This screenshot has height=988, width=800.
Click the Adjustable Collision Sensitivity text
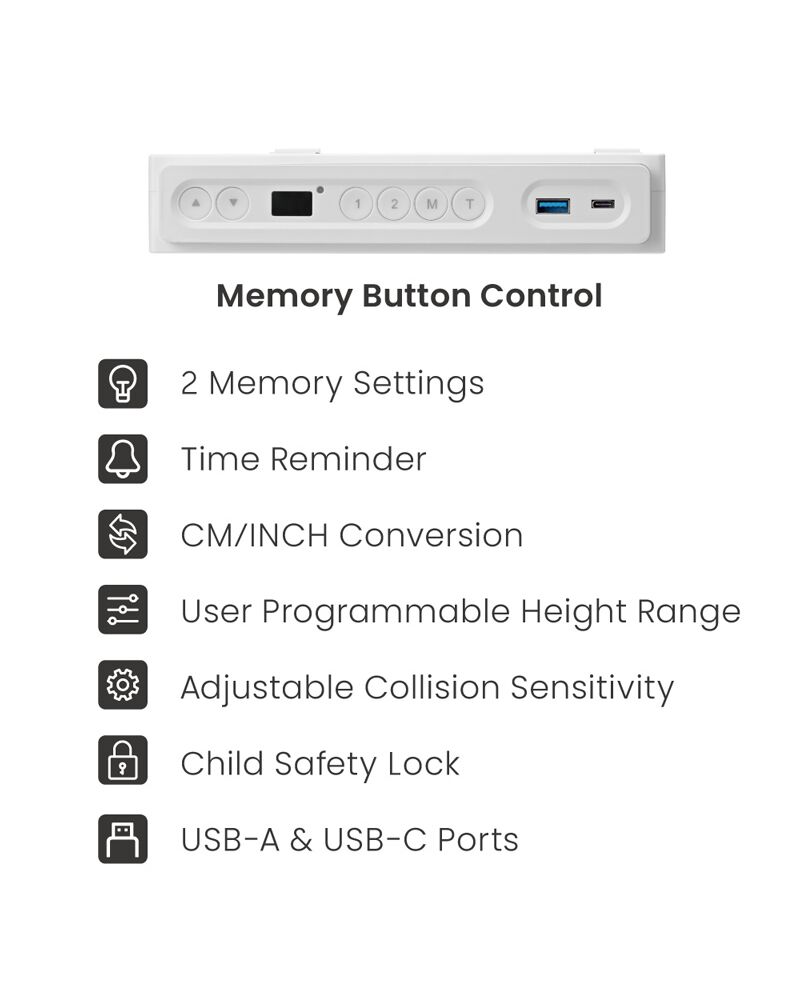tap(427, 688)
